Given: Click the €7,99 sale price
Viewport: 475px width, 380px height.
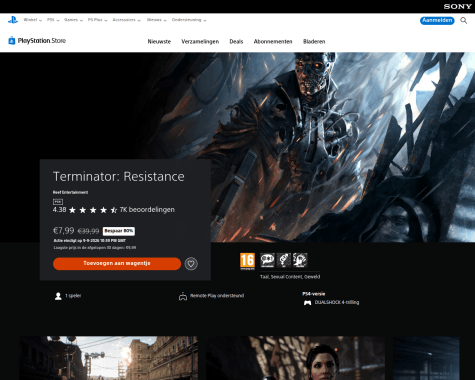Looking at the screenshot, I should pyautogui.click(x=64, y=231).
